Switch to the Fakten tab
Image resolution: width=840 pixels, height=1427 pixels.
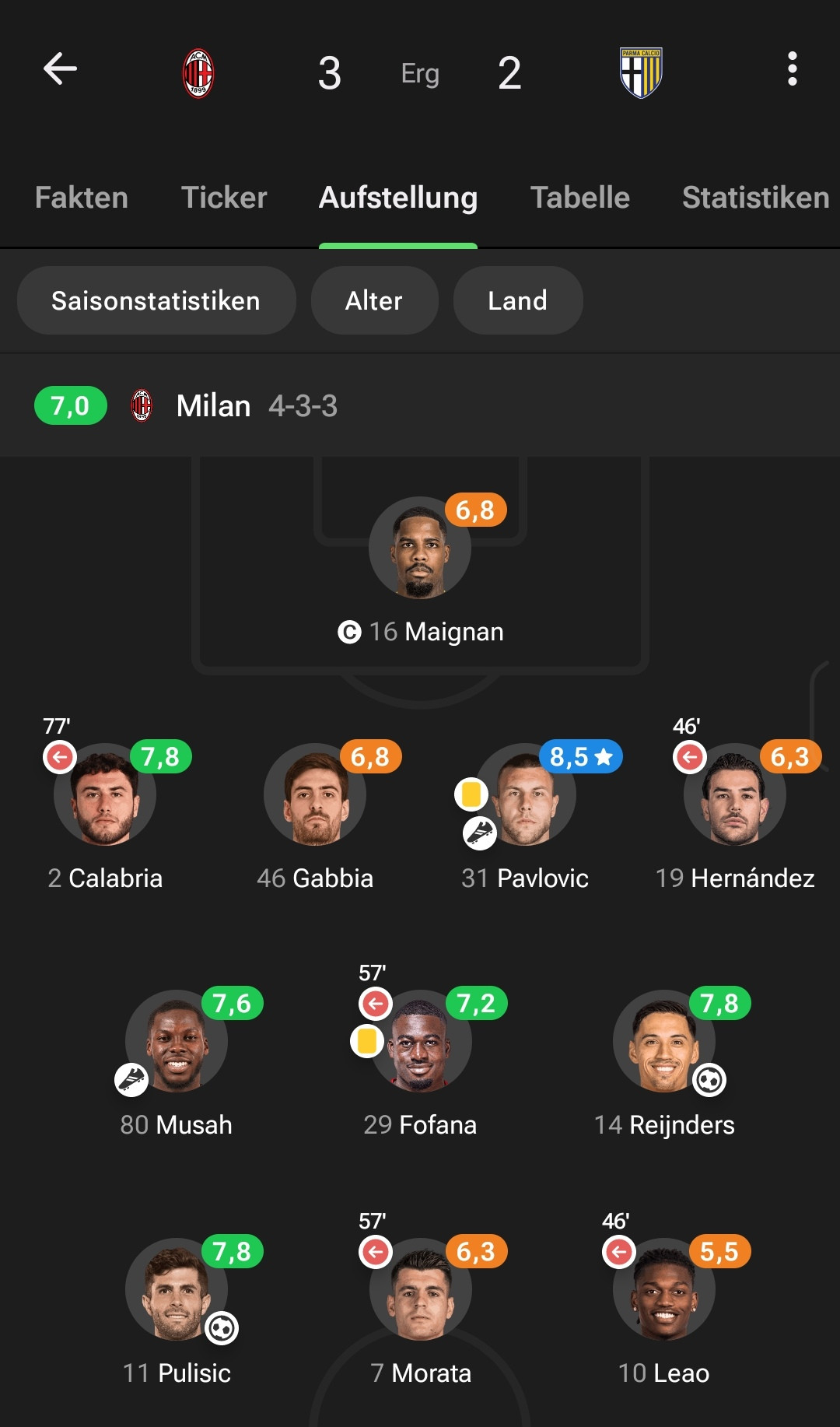coord(82,198)
